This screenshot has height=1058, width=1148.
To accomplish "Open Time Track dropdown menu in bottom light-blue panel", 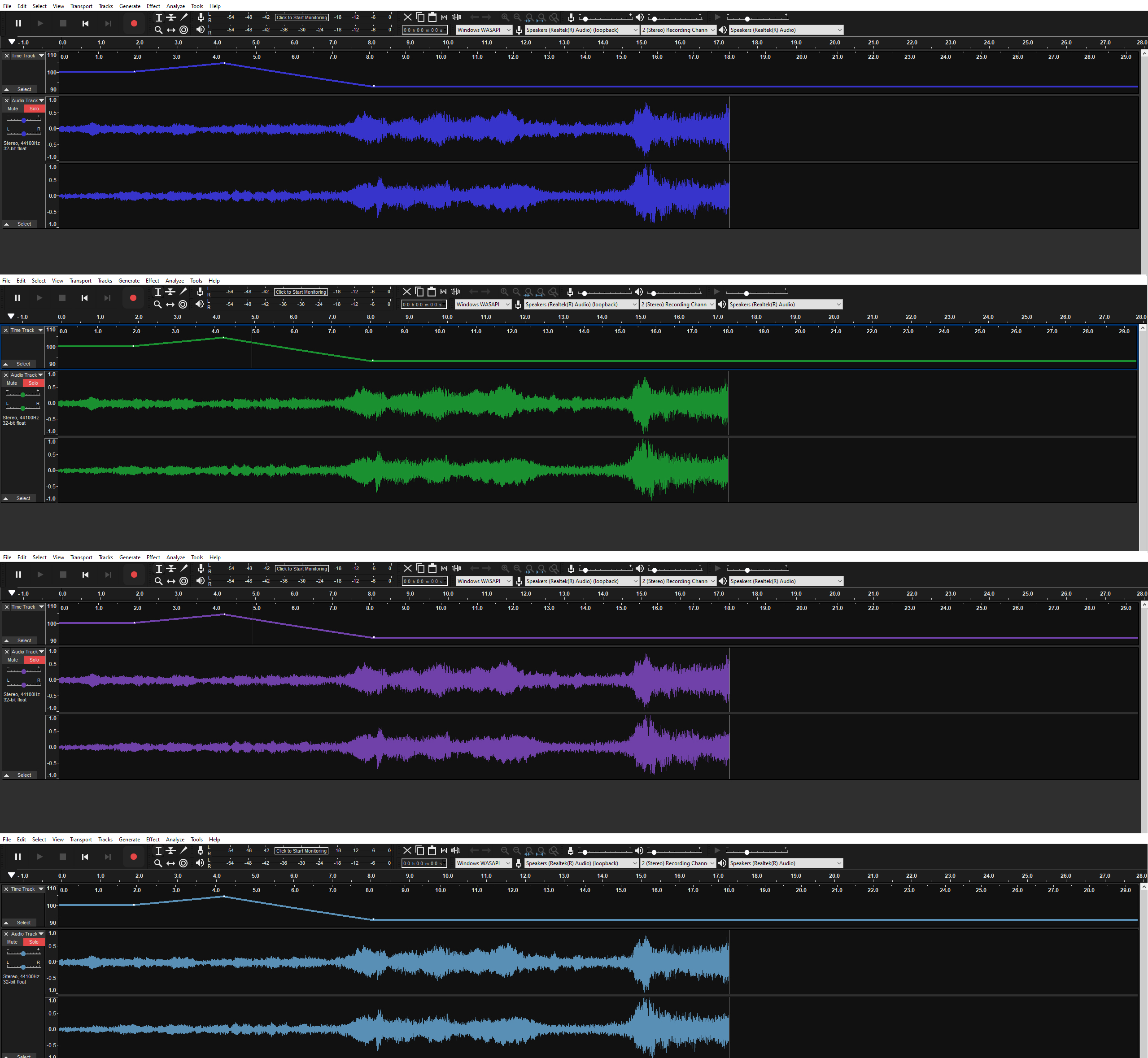I will (x=26, y=889).
